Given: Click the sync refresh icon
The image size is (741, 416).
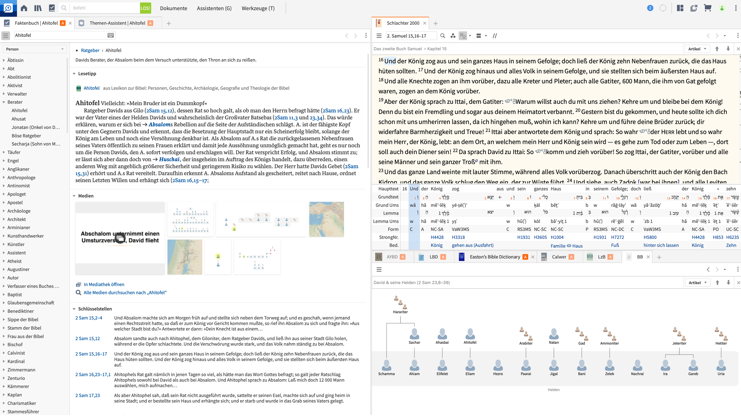Looking at the screenshot, I should (x=693, y=8).
